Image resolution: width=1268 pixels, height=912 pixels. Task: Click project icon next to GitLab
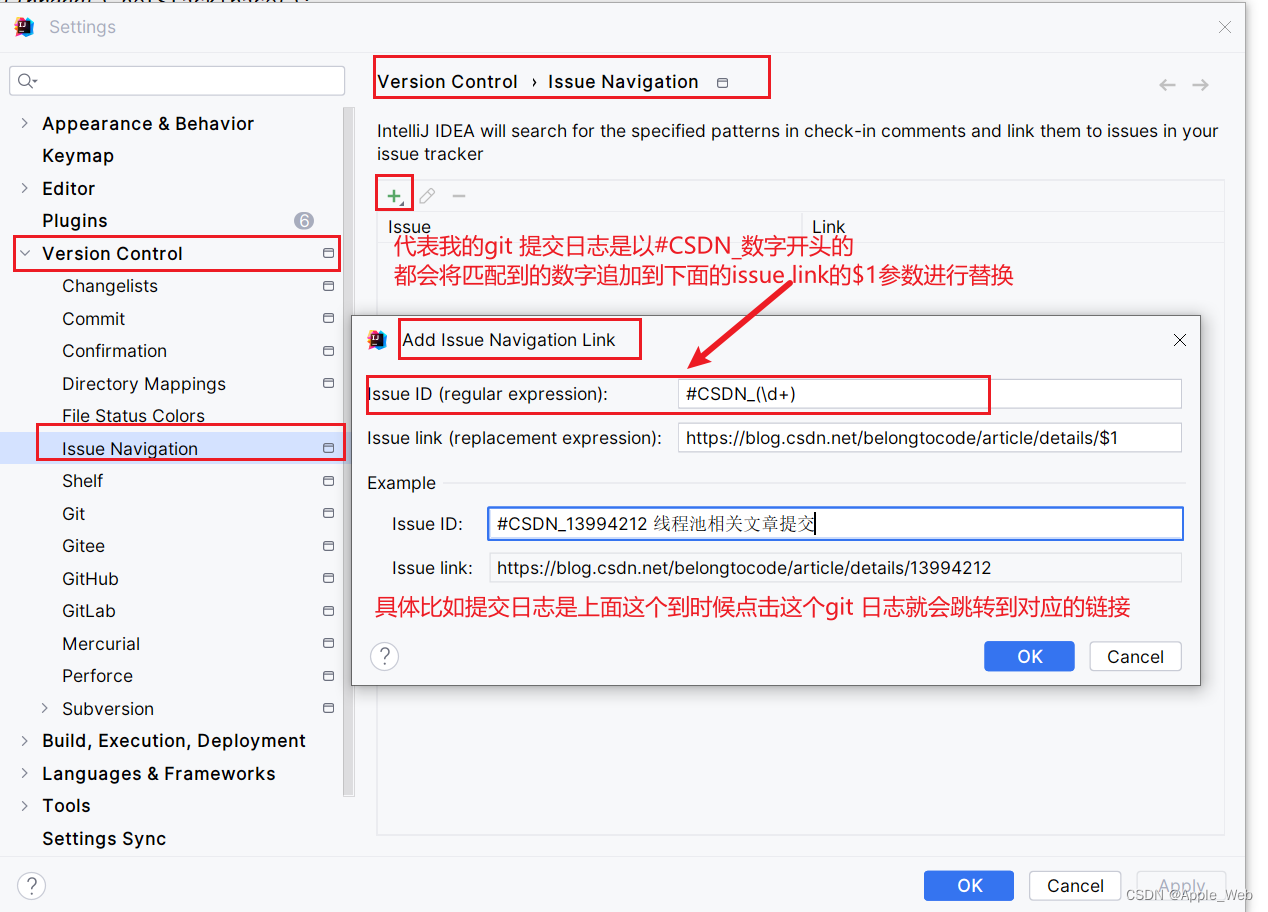coord(328,611)
